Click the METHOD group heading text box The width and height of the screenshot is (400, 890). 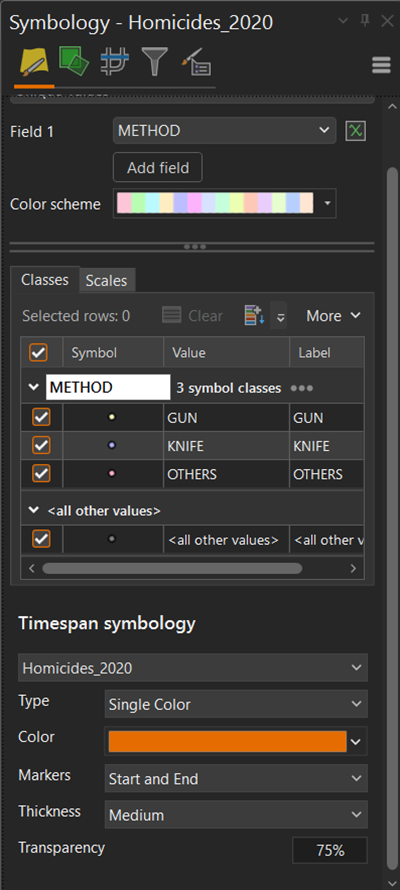pos(108,388)
